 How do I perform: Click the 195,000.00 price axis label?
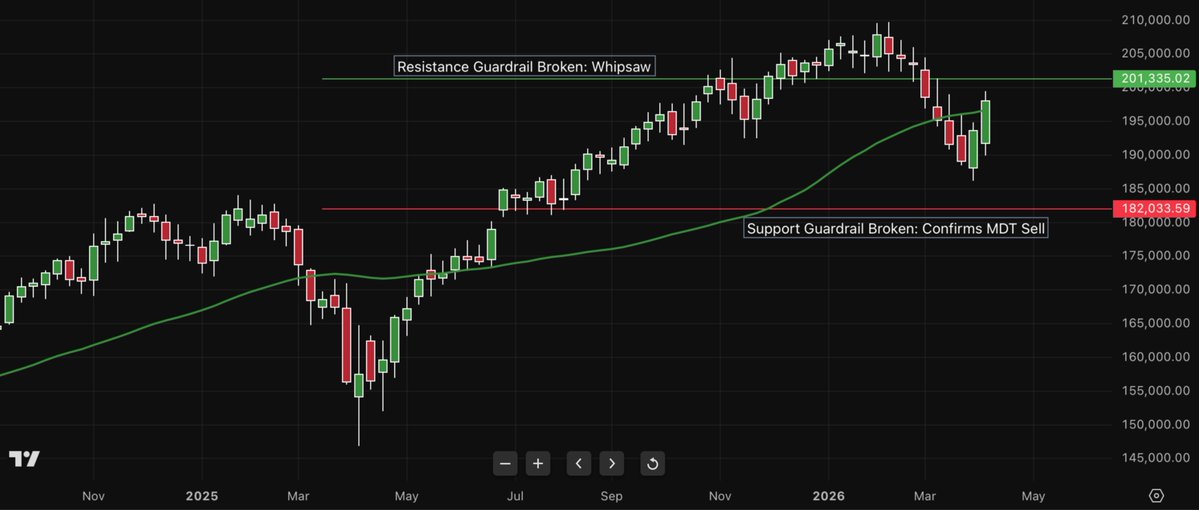click(x=1157, y=121)
